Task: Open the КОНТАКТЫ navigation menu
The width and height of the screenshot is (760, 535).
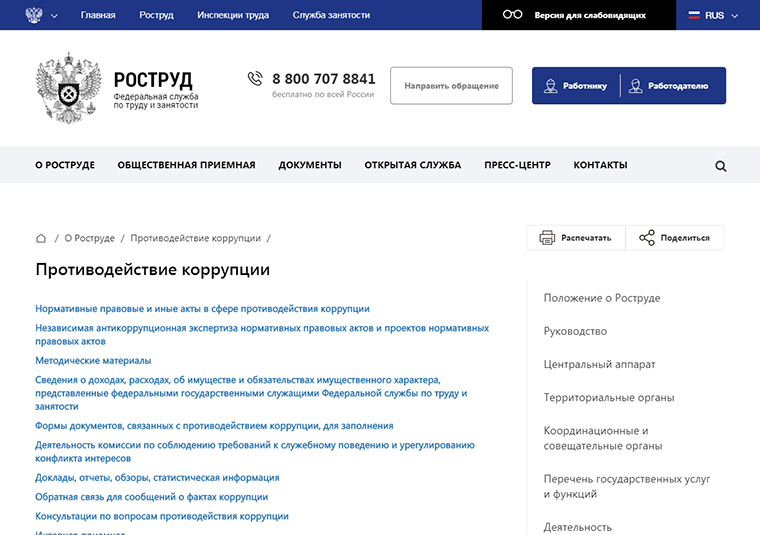Action: point(600,165)
